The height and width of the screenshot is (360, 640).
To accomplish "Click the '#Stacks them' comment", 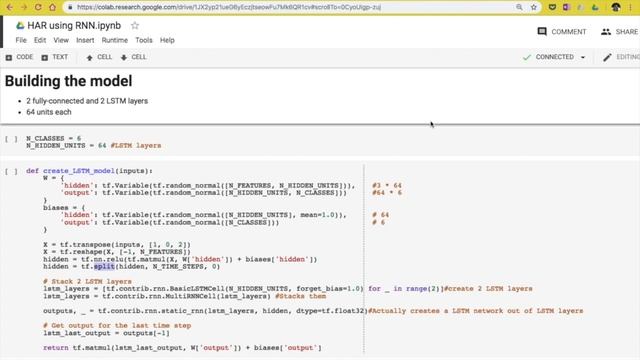I will [x=300, y=296].
